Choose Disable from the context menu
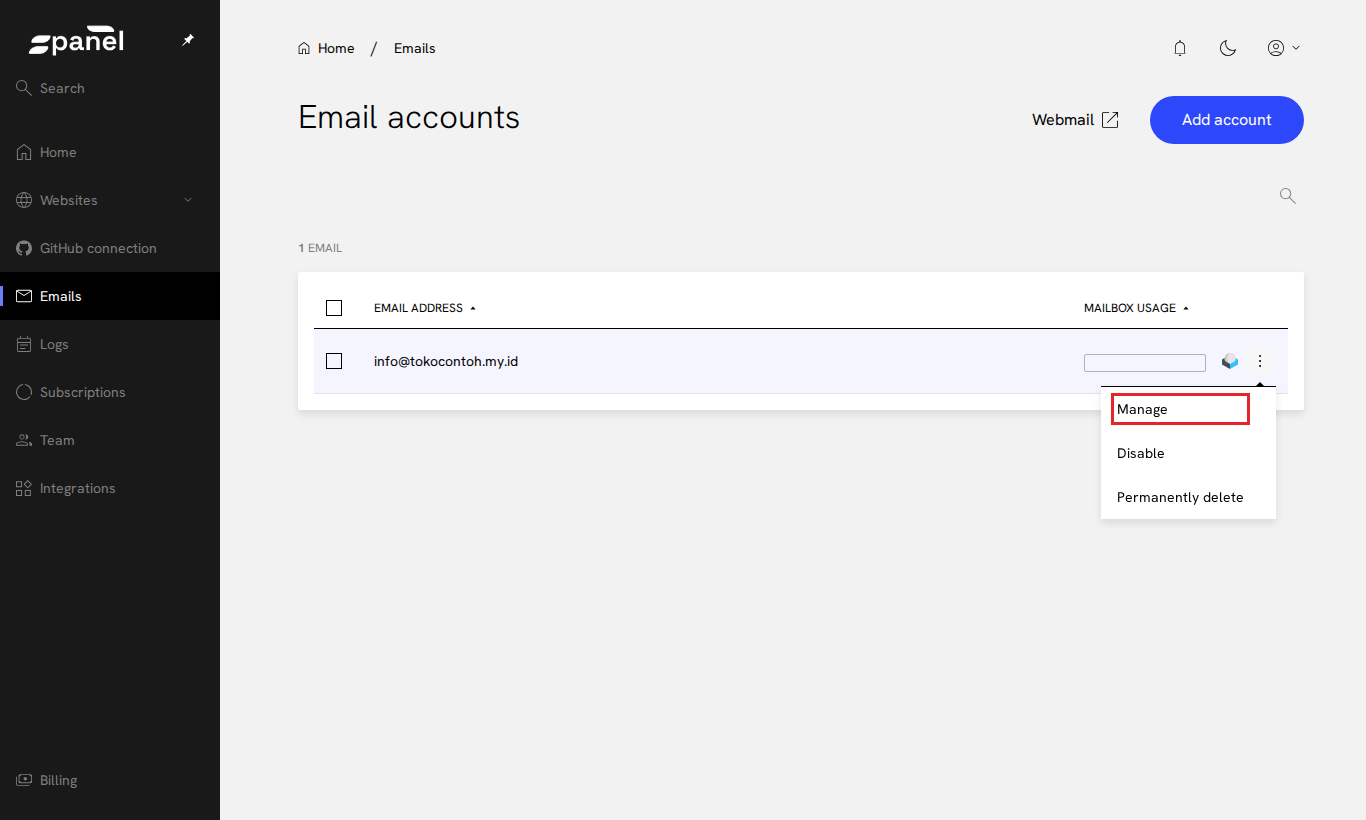 click(x=1188, y=453)
